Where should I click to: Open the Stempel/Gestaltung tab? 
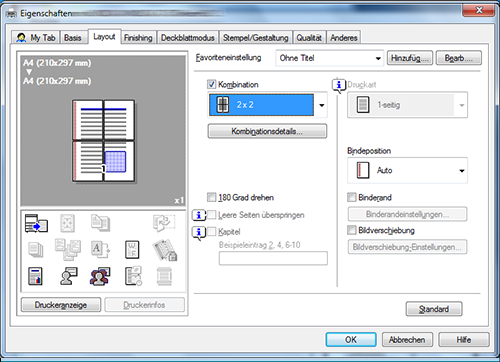point(255,38)
